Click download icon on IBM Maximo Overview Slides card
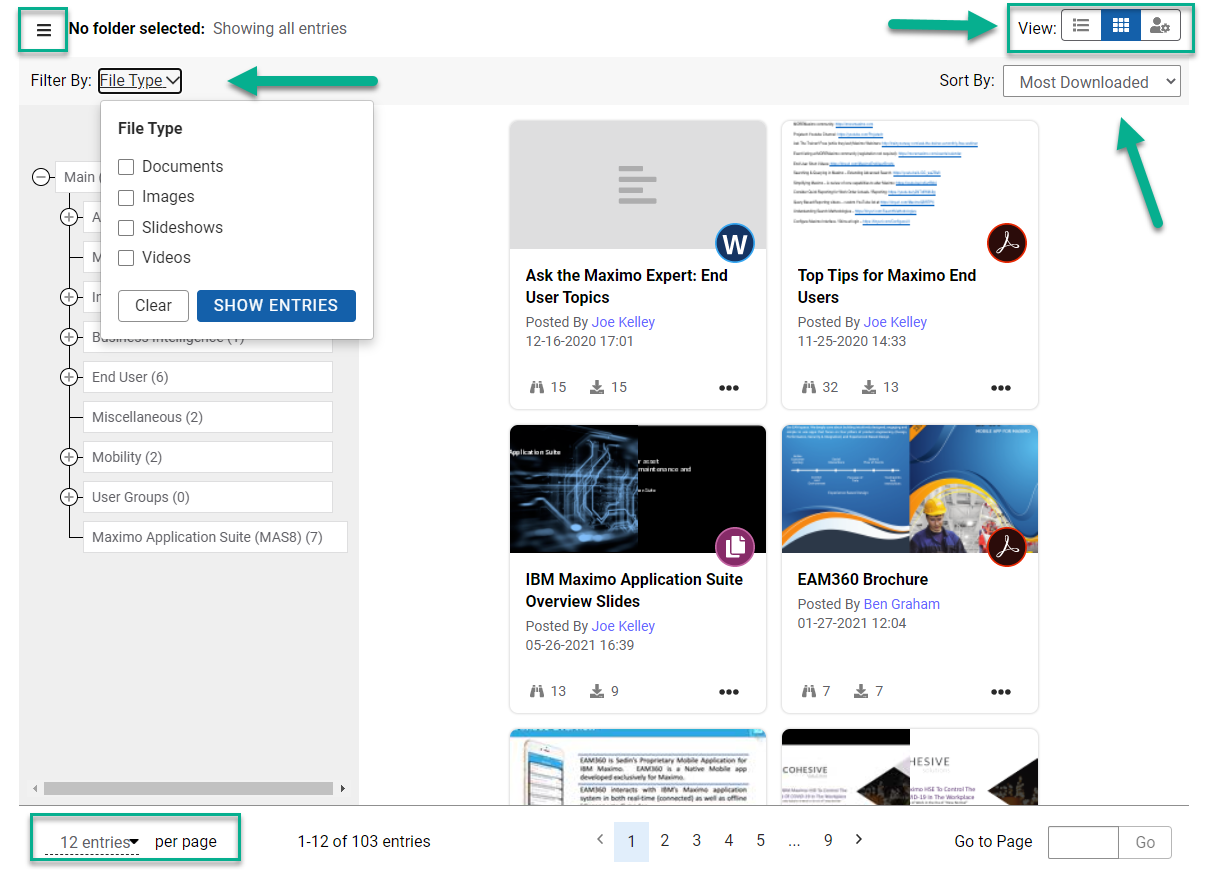Viewport: 1207px width, 870px height. click(x=597, y=691)
